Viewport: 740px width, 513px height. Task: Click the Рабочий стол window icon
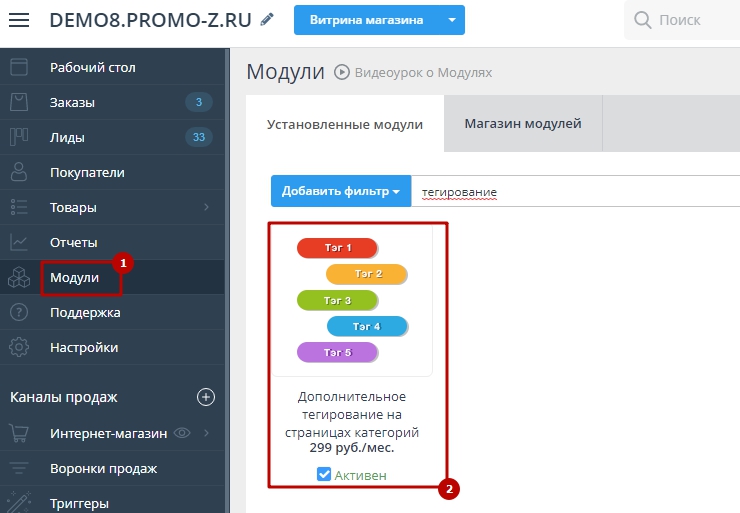click(19, 67)
